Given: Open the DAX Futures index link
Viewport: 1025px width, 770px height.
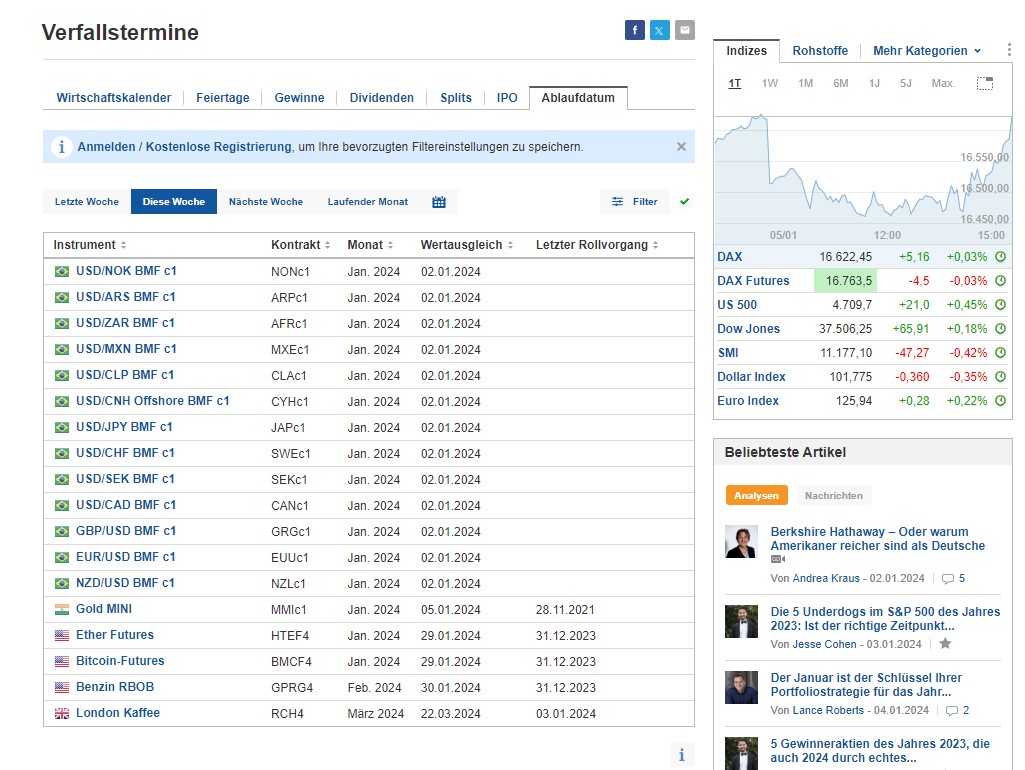Looking at the screenshot, I should pyautogui.click(x=753, y=281).
